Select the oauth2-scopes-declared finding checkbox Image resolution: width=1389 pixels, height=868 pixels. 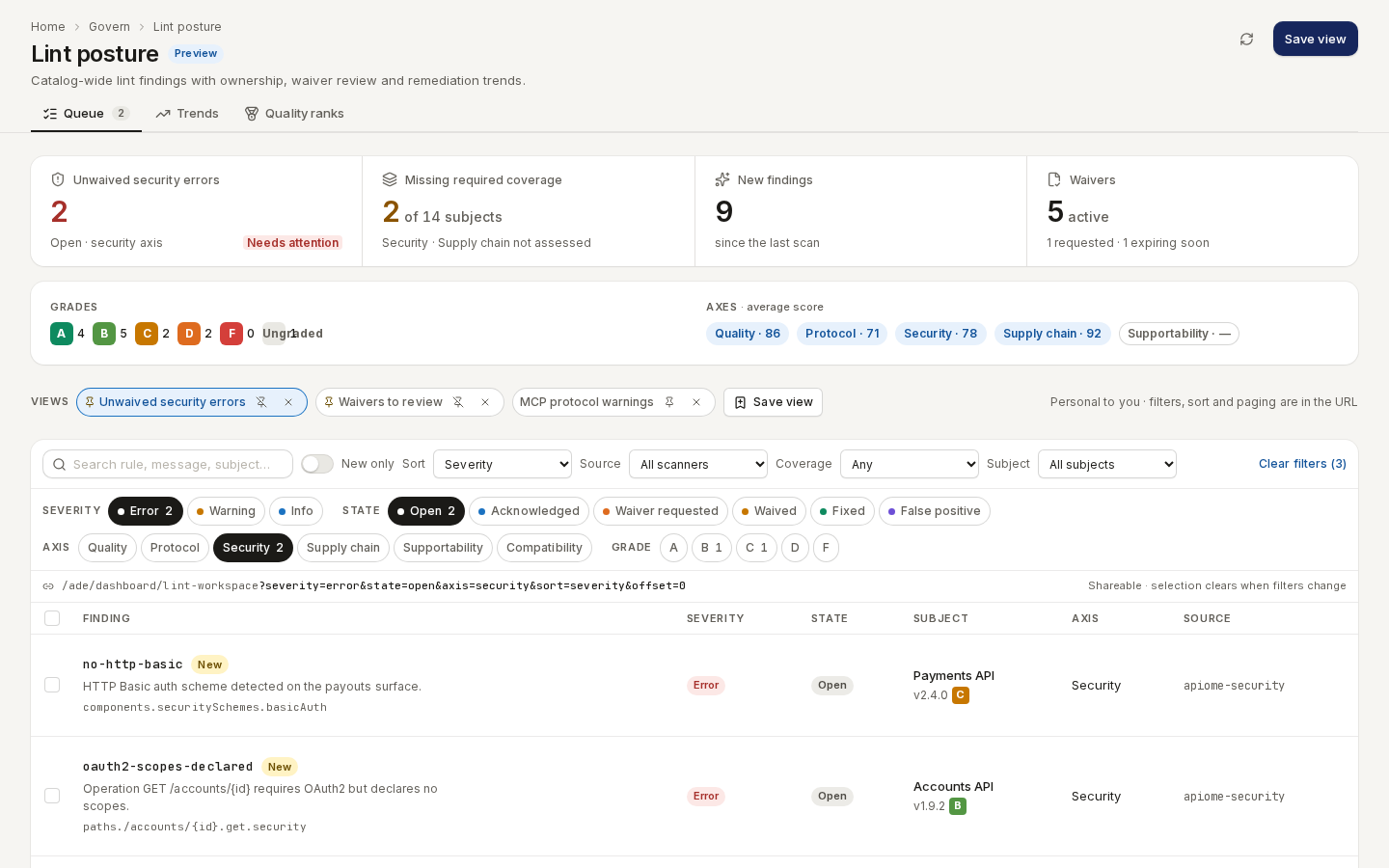point(52,796)
